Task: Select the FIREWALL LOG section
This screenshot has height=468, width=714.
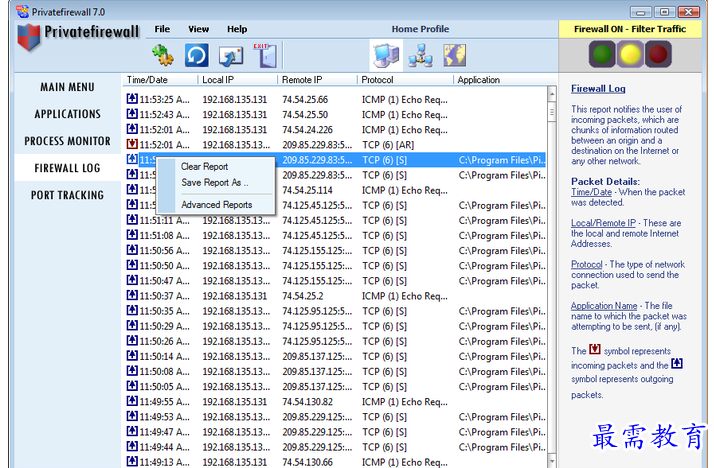Action: [67, 168]
